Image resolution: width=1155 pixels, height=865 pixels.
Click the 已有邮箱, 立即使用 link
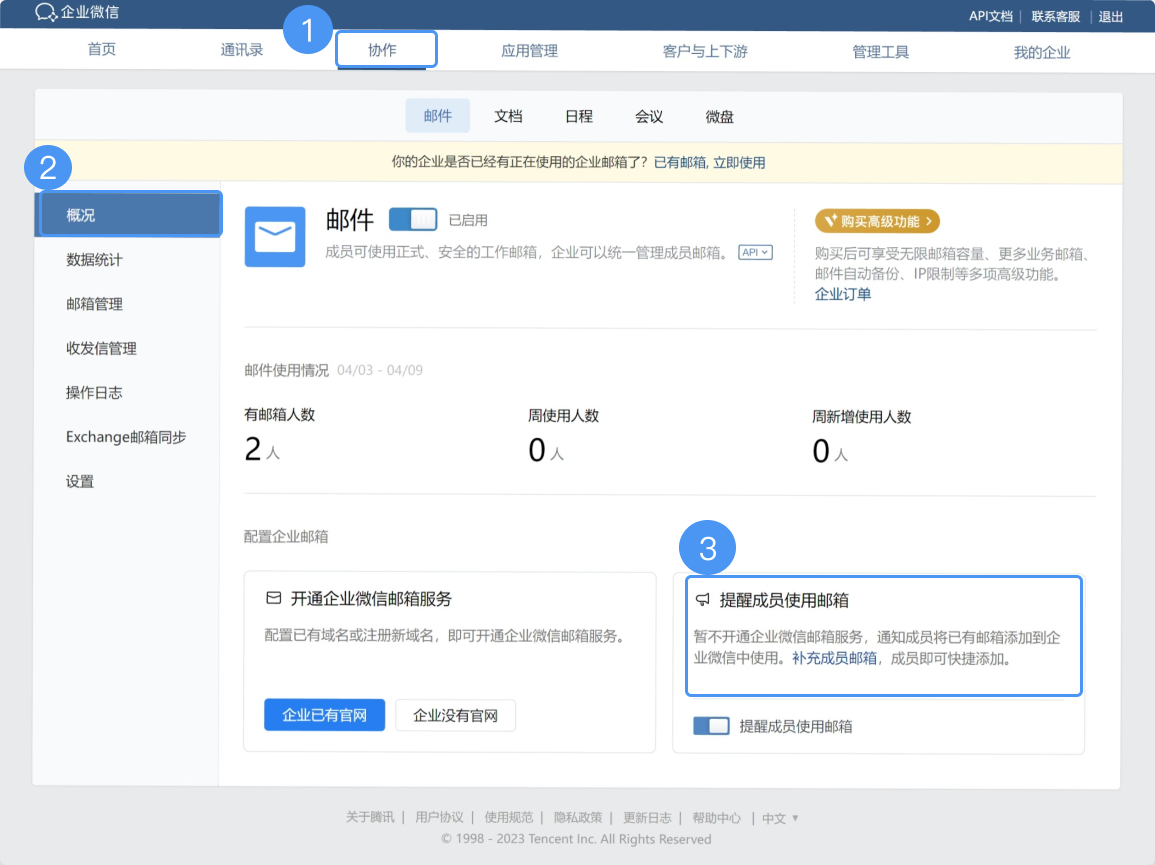point(709,162)
